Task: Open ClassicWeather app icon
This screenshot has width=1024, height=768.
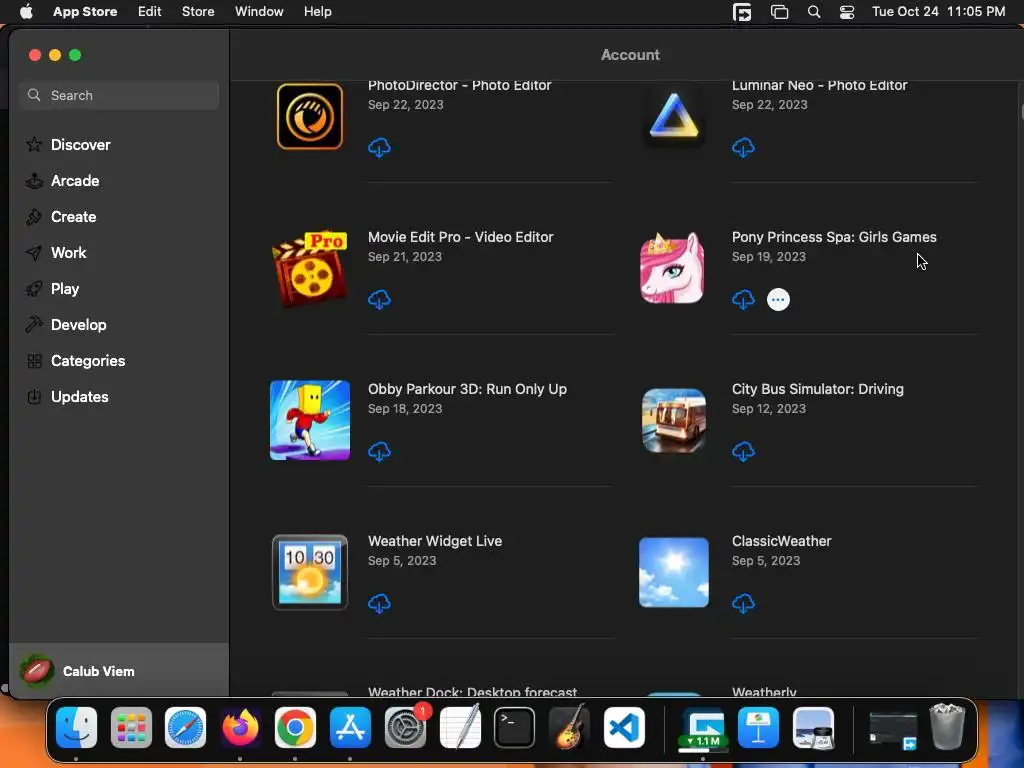Action: tap(674, 572)
